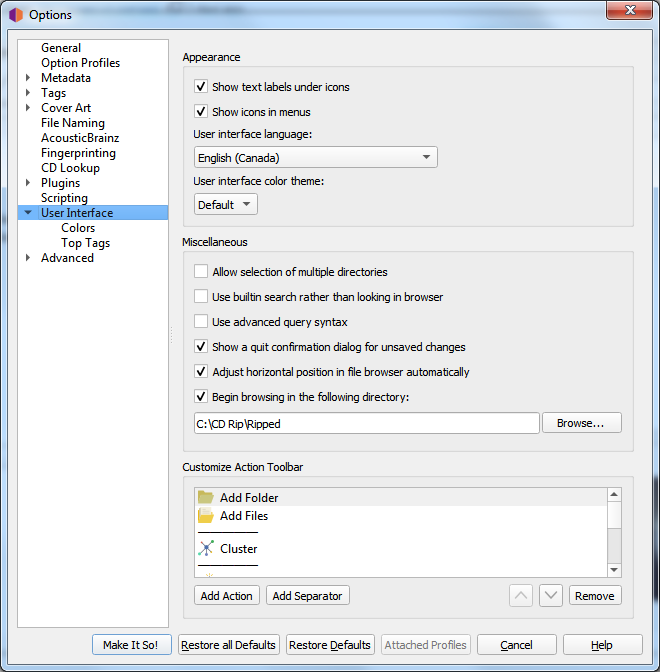Click the move down arrow button
The height and width of the screenshot is (672, 660).
[551, 595]
